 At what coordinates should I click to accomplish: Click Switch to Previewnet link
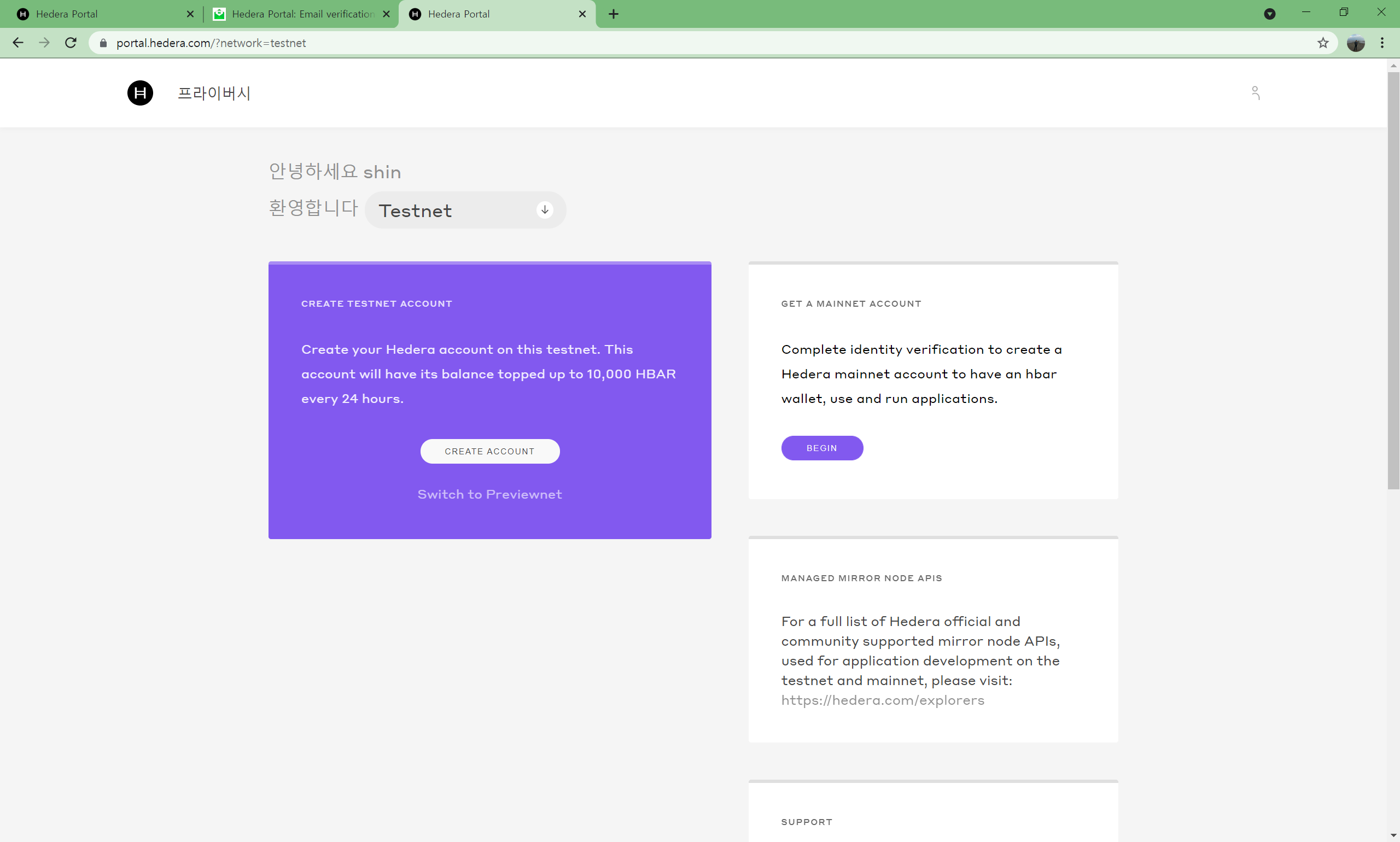click(489, 494)
